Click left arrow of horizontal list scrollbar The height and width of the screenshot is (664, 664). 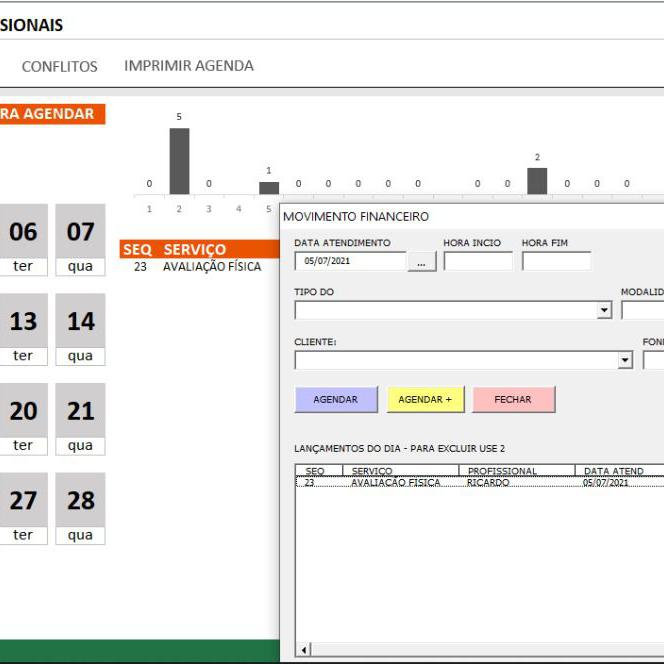point(305,648)
